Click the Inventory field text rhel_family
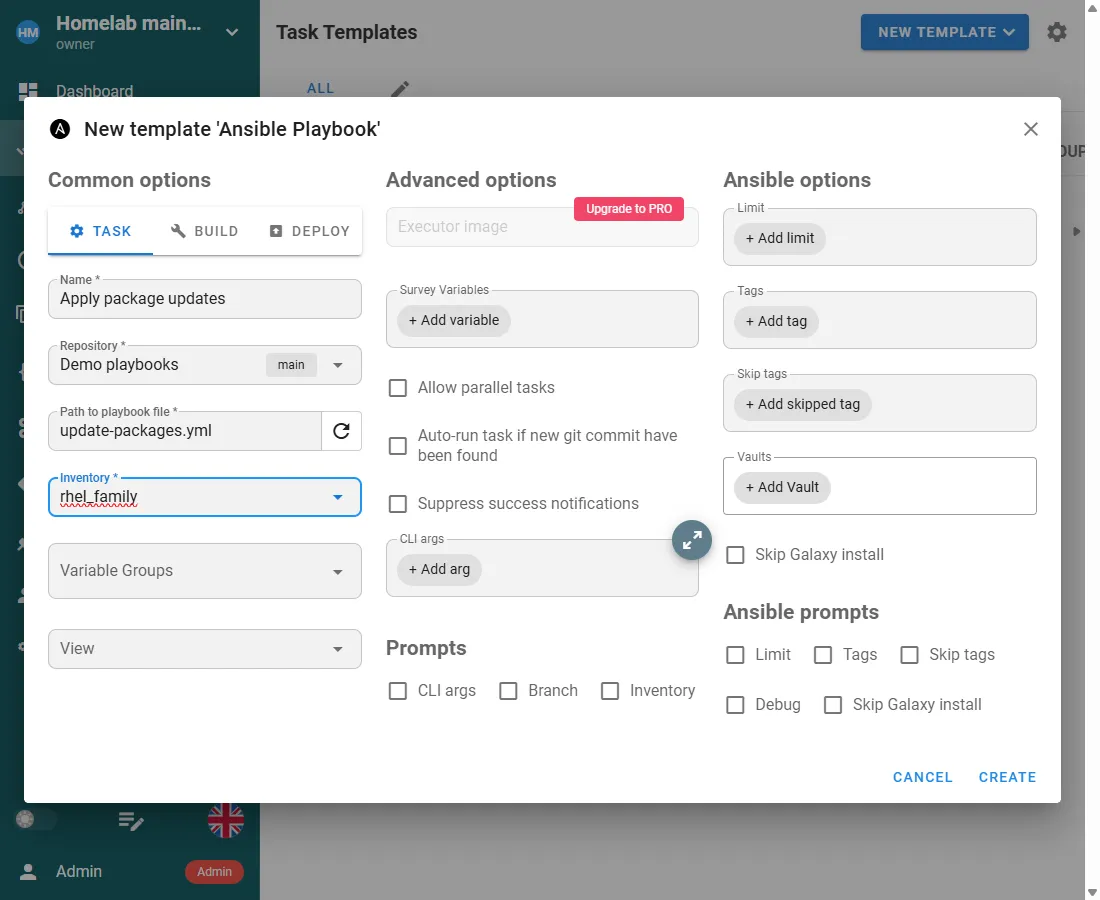Viewport: 1100px width, 900px height. pyautogui.click(x=98, y=497)
